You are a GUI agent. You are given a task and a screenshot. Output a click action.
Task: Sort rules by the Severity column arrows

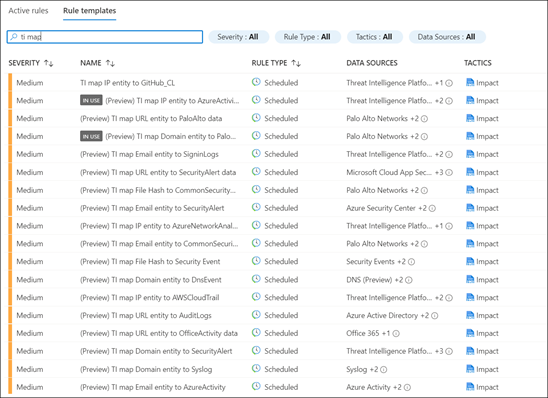(x=49, y=63)
